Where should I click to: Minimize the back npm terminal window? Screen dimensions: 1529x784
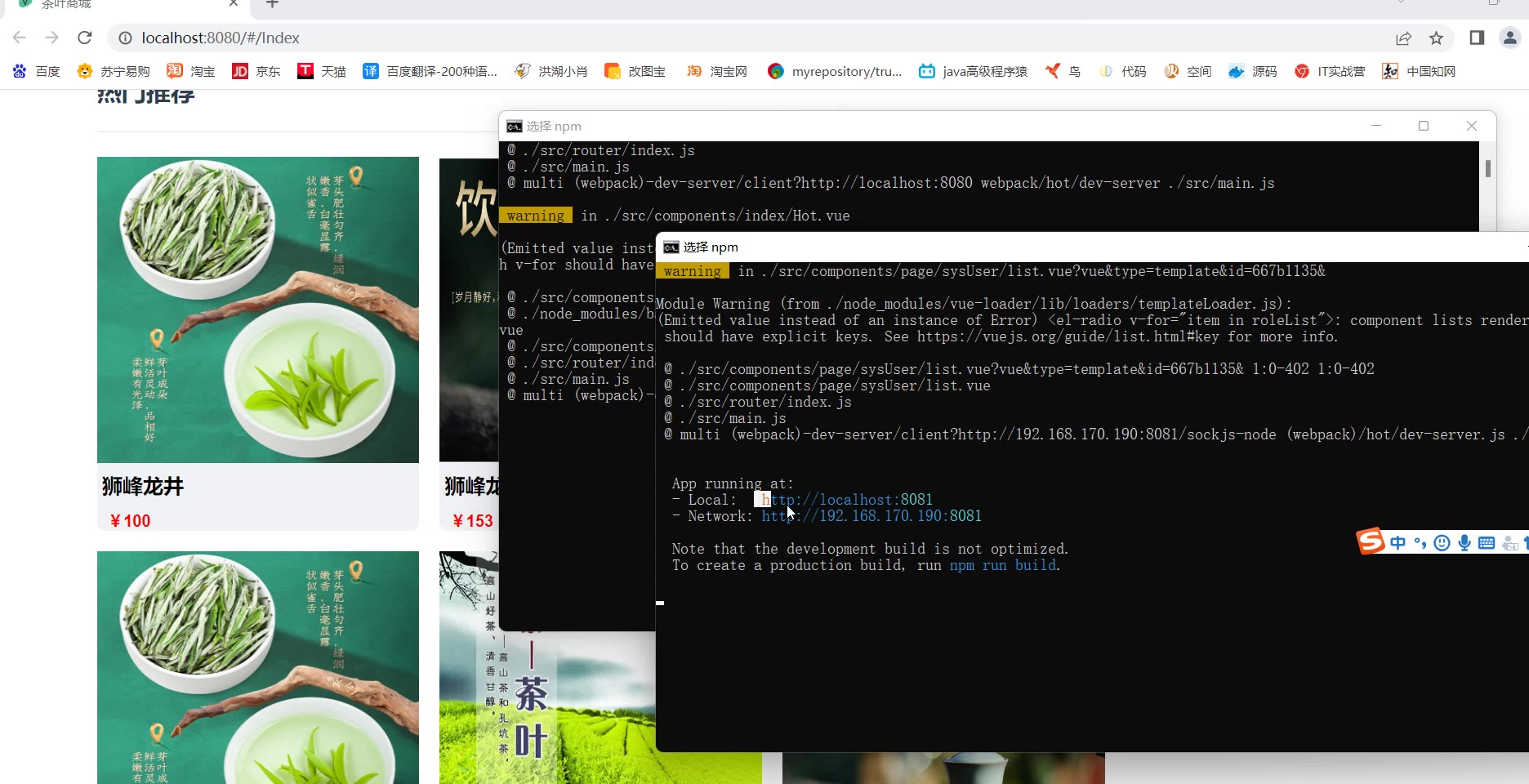click(x=1376, y=126)
